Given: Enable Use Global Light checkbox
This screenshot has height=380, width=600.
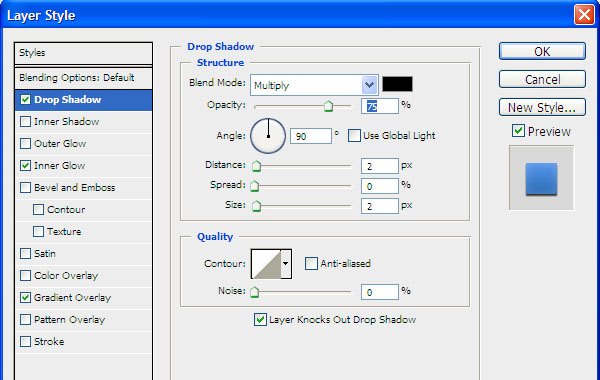Looking at the screenshot, I should point(354,135).
